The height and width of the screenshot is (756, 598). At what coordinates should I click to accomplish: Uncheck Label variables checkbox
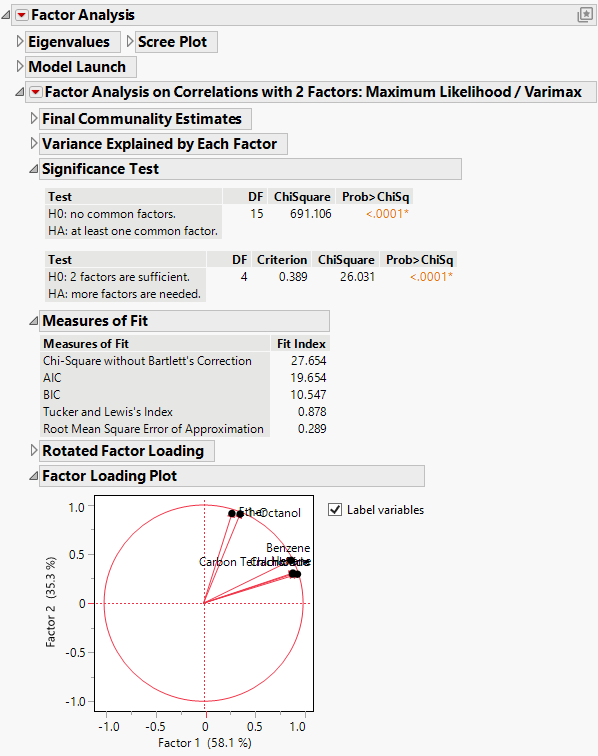[x=335, y=510]
